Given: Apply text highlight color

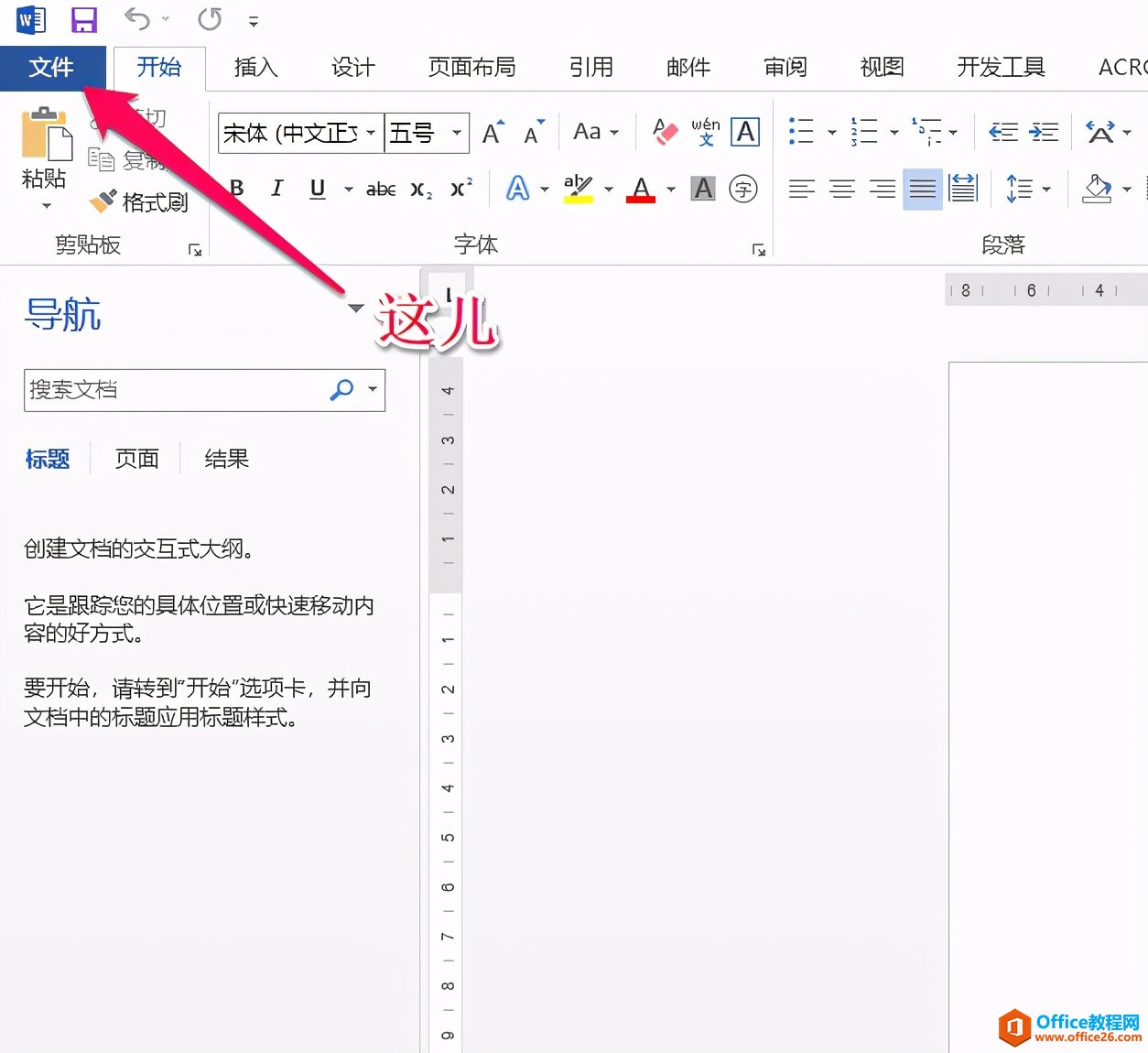Looking at the screenshot, I should coord(577,189).
